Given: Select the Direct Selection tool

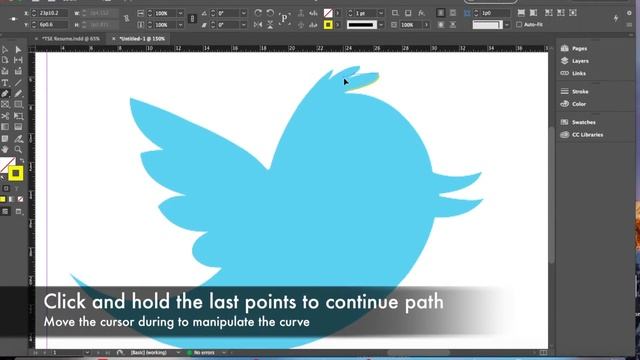Looking at the screenshot, I should (x=18, y=49).
